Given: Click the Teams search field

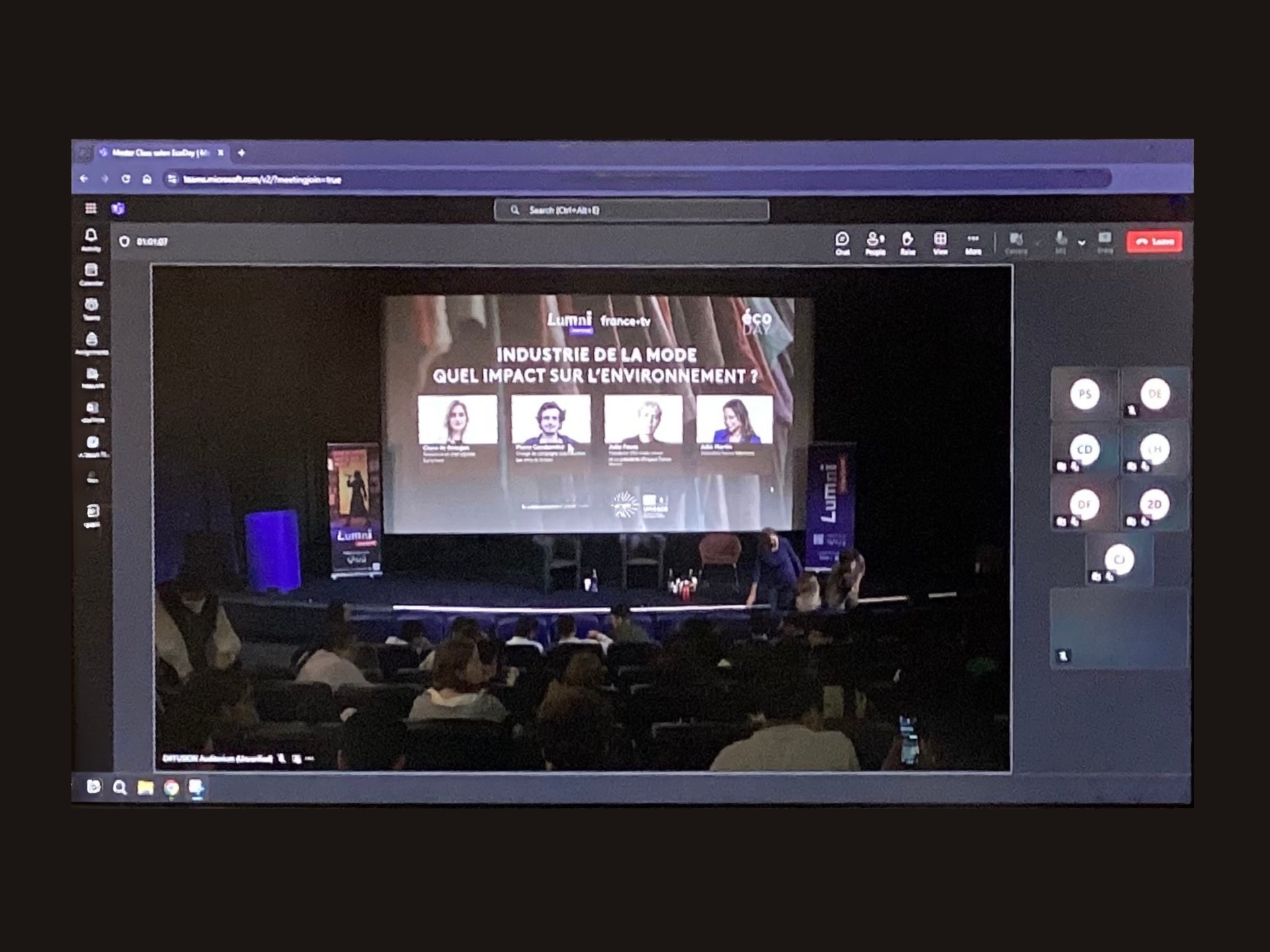Looking at the screenshot, I should [x=632, y=210].
